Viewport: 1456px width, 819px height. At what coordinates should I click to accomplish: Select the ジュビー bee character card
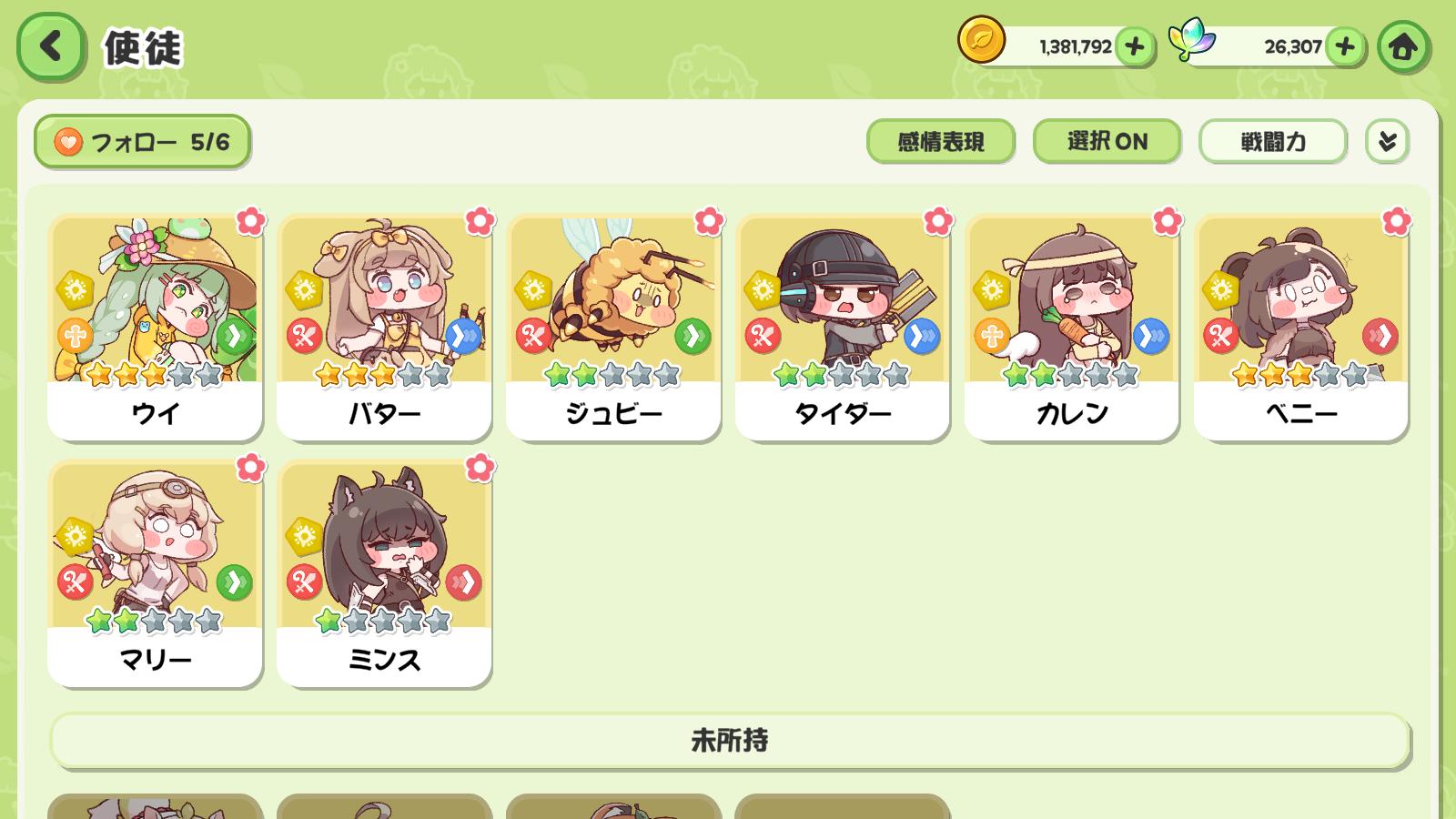(613, 328)
